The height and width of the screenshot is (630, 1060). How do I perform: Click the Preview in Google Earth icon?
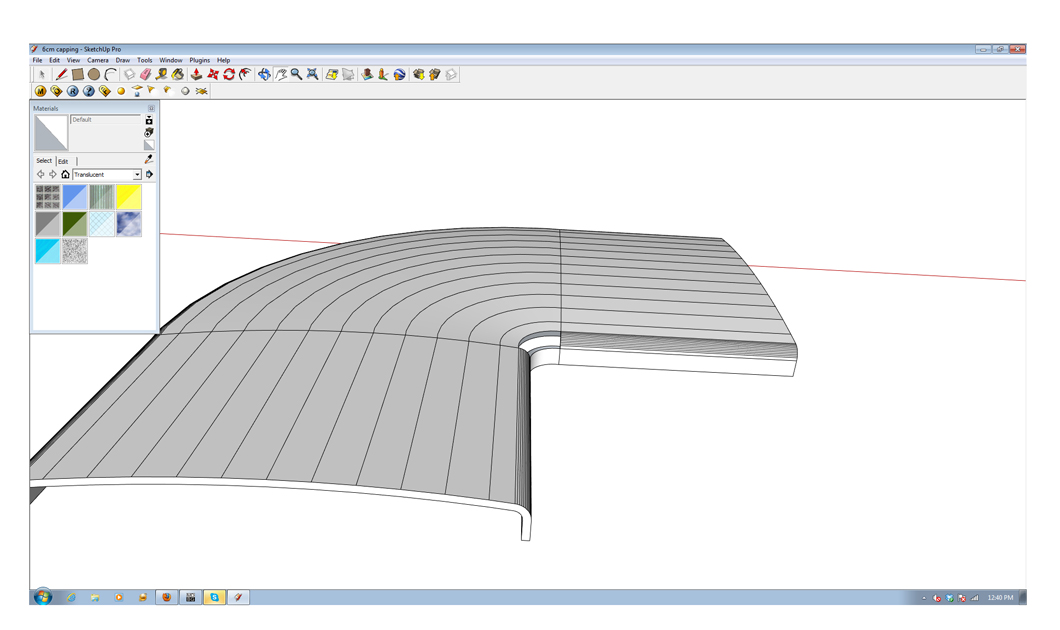[x=400, y=74]
